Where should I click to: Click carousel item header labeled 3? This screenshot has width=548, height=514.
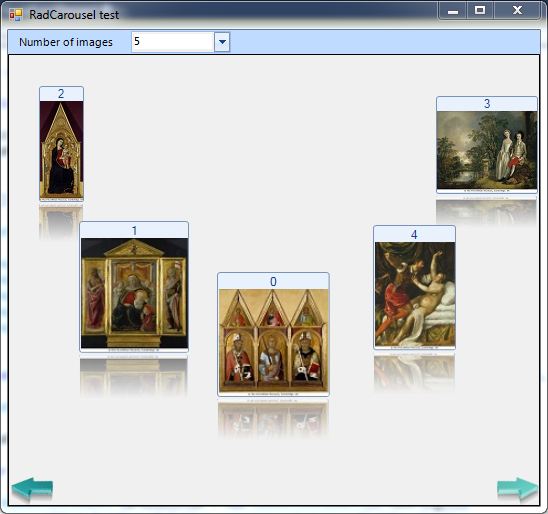click(x=487, y=104)
